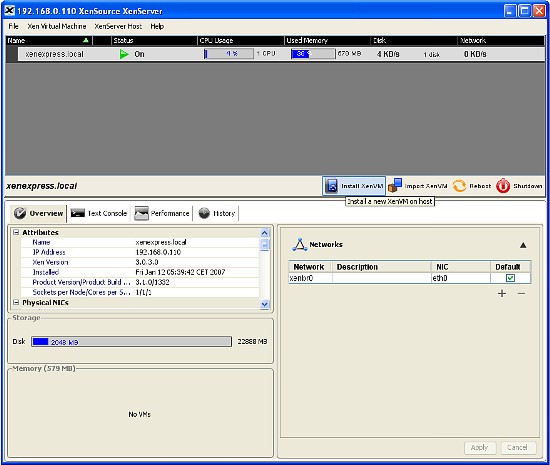Toggle the Default checkbox for xenbr0
This screenshot has width=550, height=465.
coord(510,278)
